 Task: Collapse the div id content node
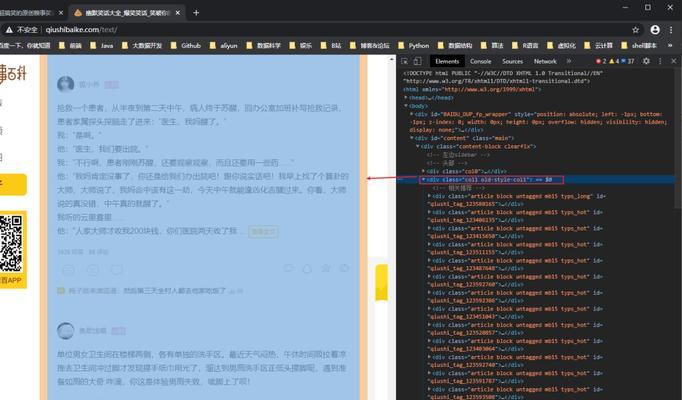411,138
